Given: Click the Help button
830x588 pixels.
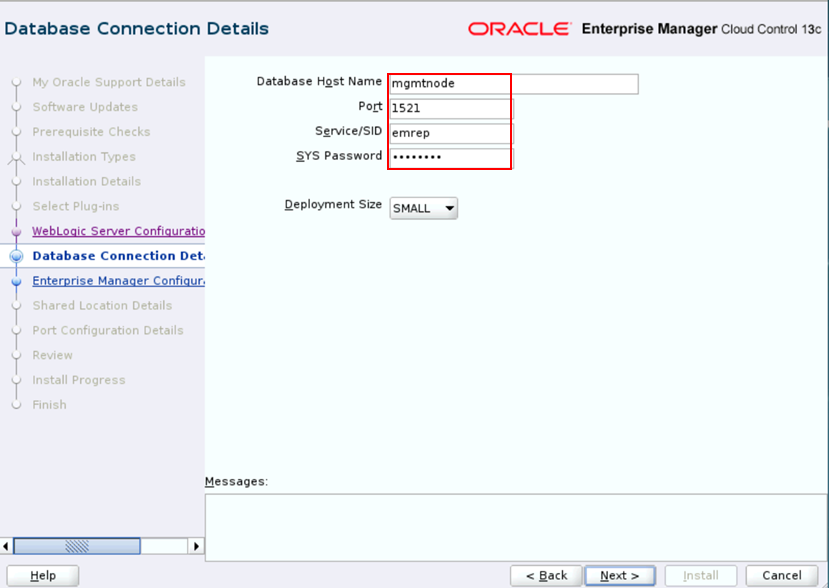Looking at the screenshot, I should click(43, 575).
